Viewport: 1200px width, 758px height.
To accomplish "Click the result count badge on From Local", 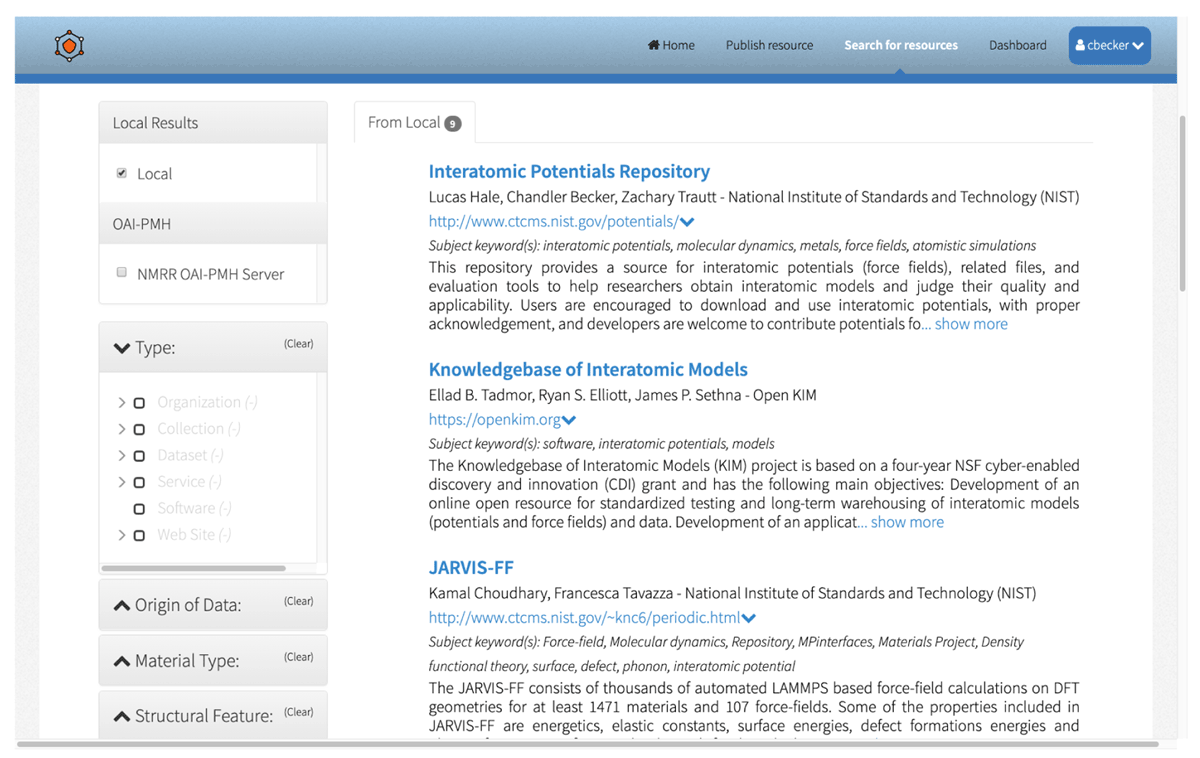I will coord(452,124).
